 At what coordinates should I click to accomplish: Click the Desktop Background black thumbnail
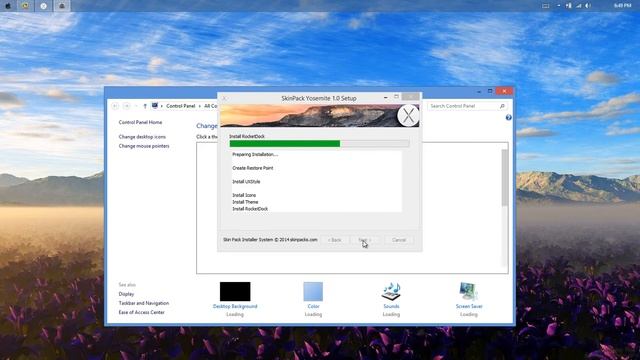click(235, 291)
